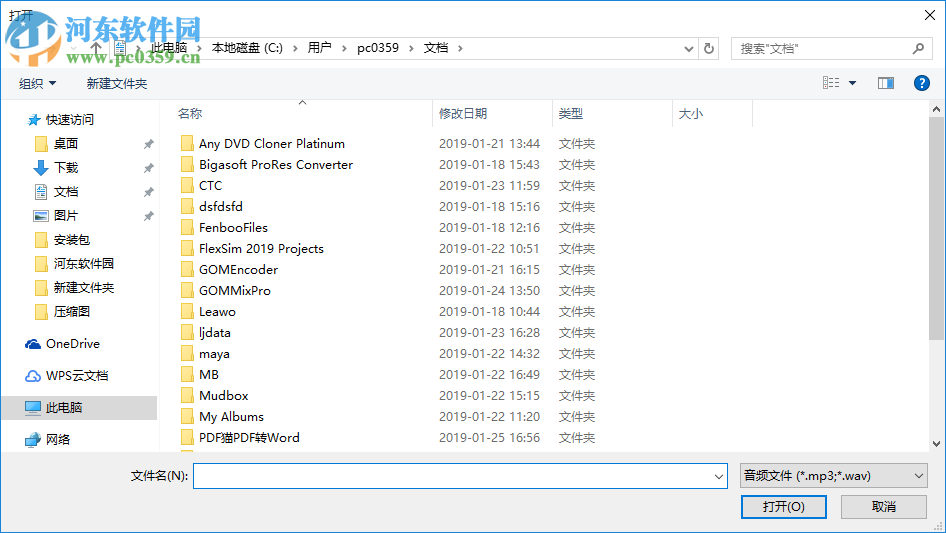Screen dimensions: 946x533
Task: Click the 搜索"文档" search box
Action: pos(829,48)
